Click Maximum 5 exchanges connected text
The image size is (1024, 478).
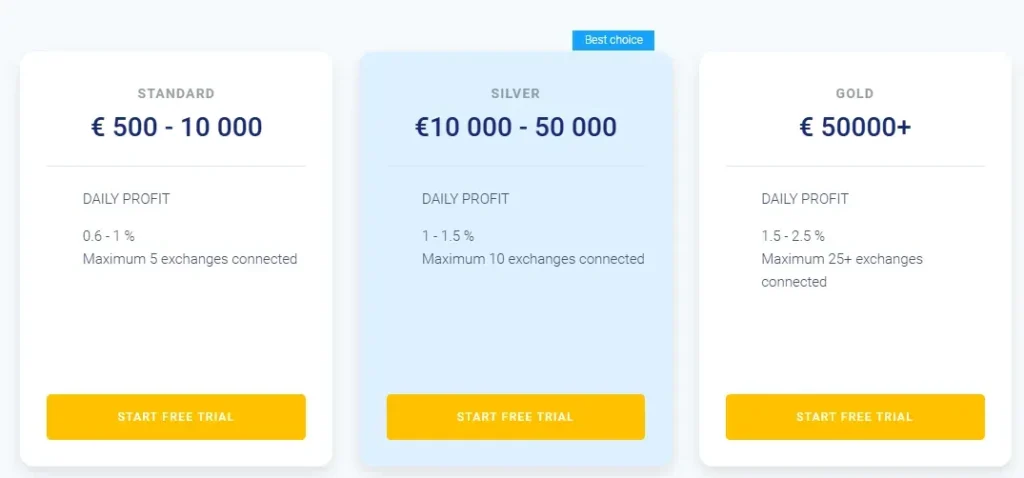(190, 259)
